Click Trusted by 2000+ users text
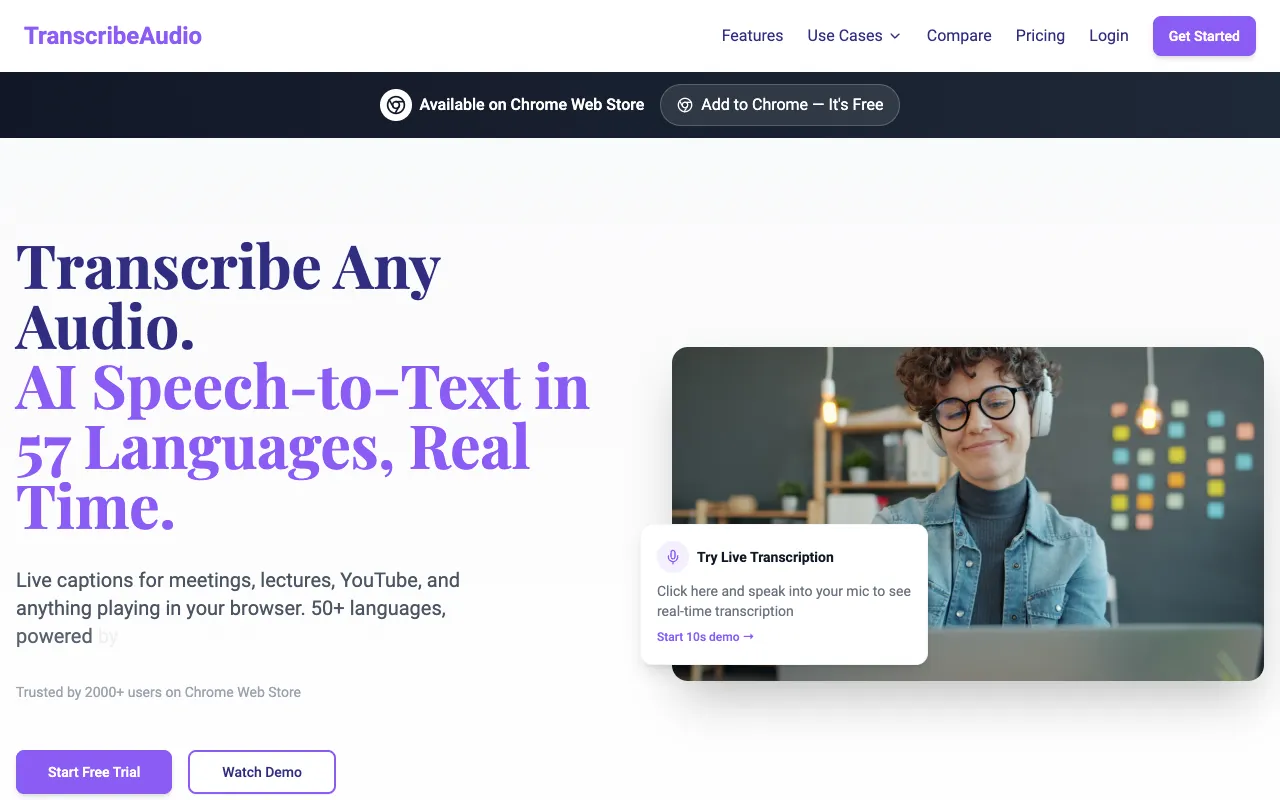Image resolution: width=1280 pixels, height=800 pixels. (158, 692)
